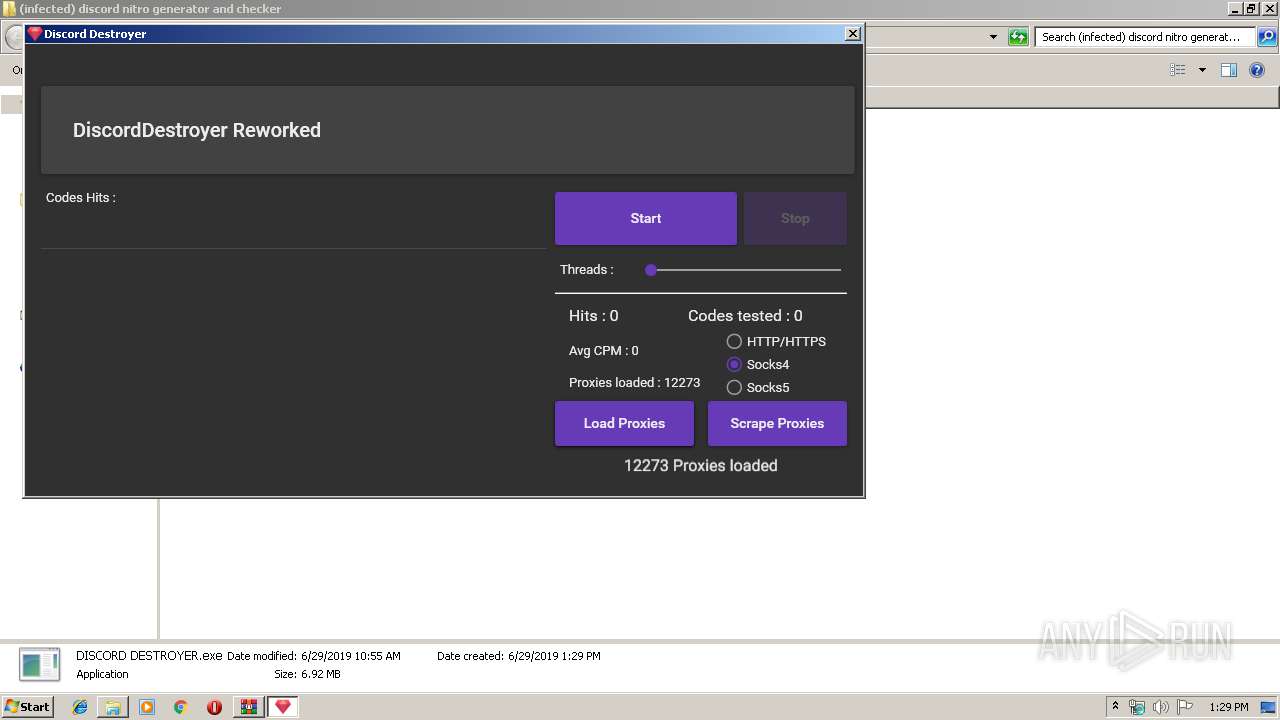Click the folder icon in the Explorer title bar
The image size is (1280, 720).
(9, 8)
